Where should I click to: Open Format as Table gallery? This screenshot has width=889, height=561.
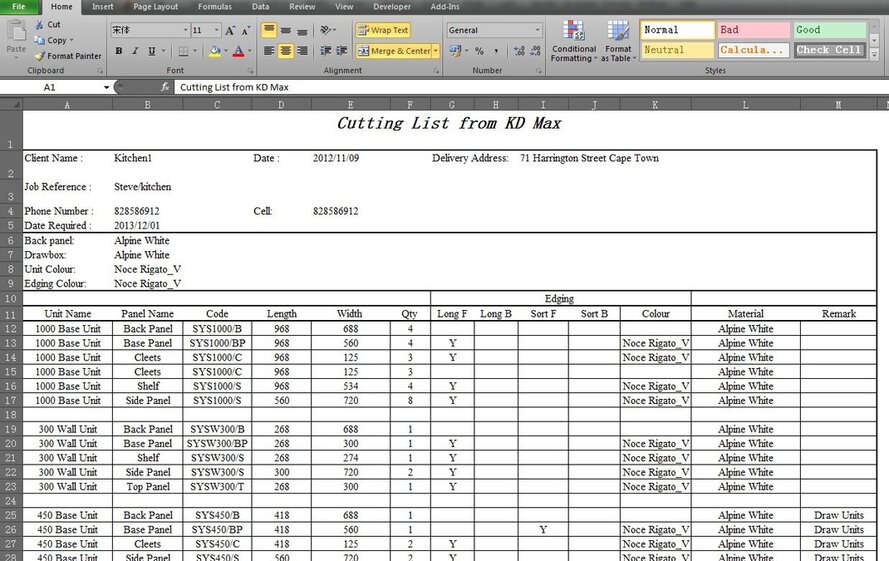click(x=617, y=41)
